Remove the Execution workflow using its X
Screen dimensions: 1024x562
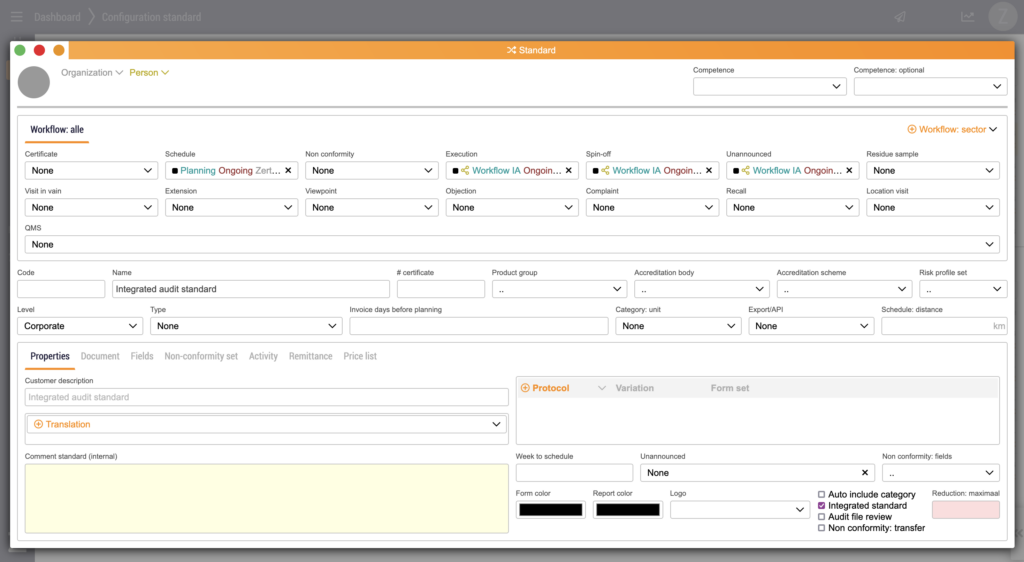(x=568, y=171)
